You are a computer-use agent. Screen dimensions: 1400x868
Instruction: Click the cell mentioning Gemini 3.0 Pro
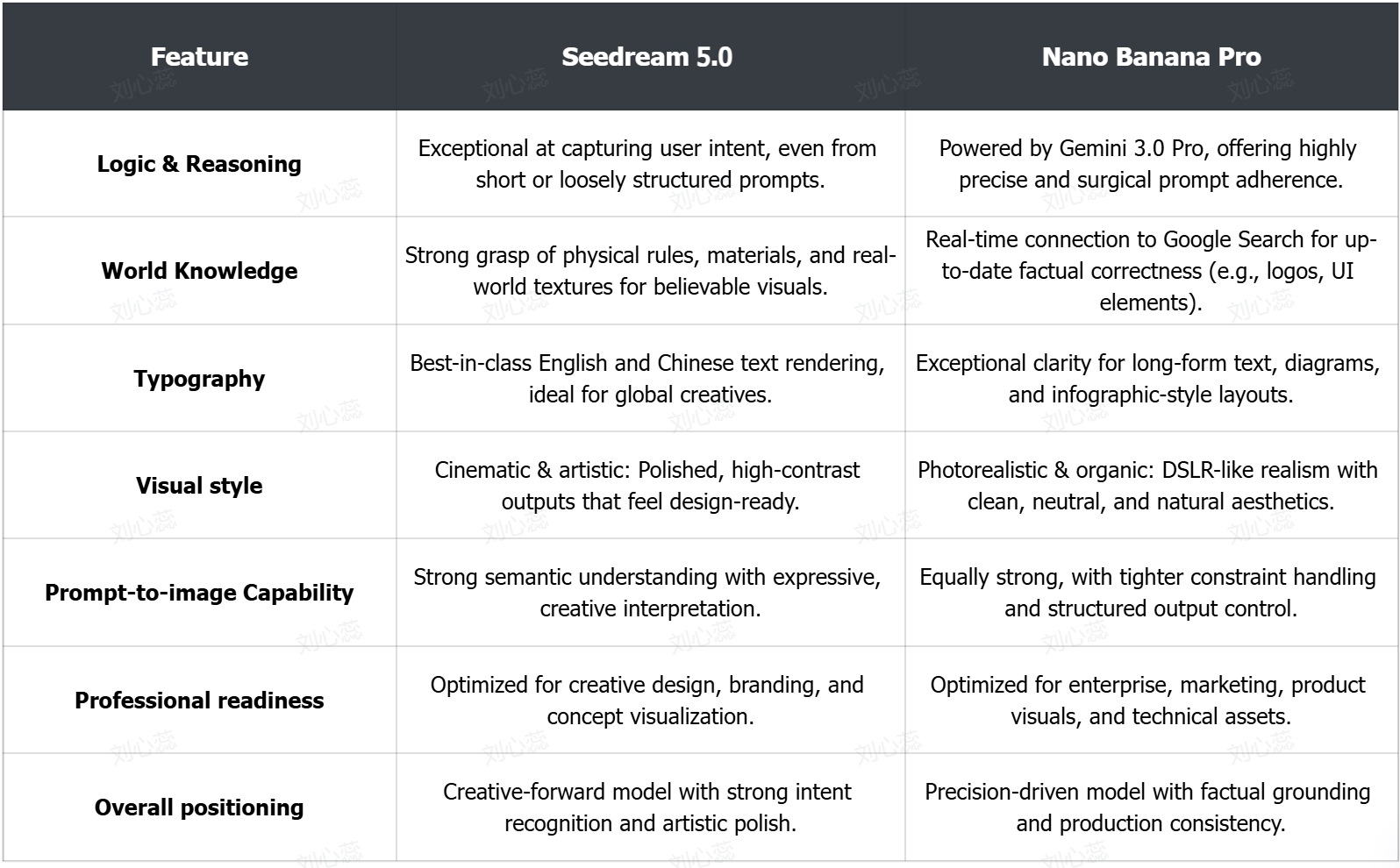[1150, 164]
